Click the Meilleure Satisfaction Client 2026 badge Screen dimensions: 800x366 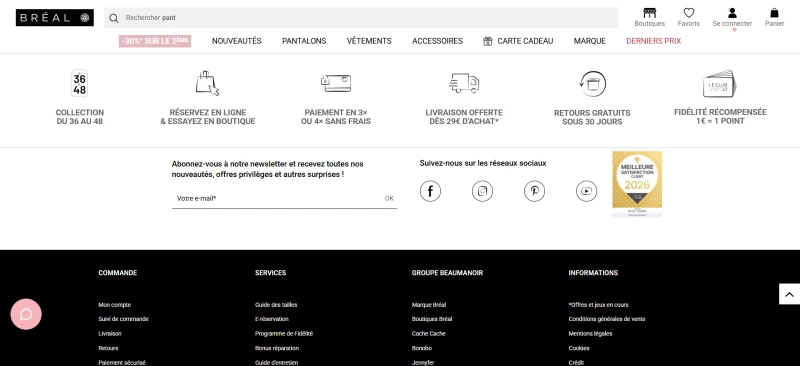pyautogui.click(x=637, y=184)
